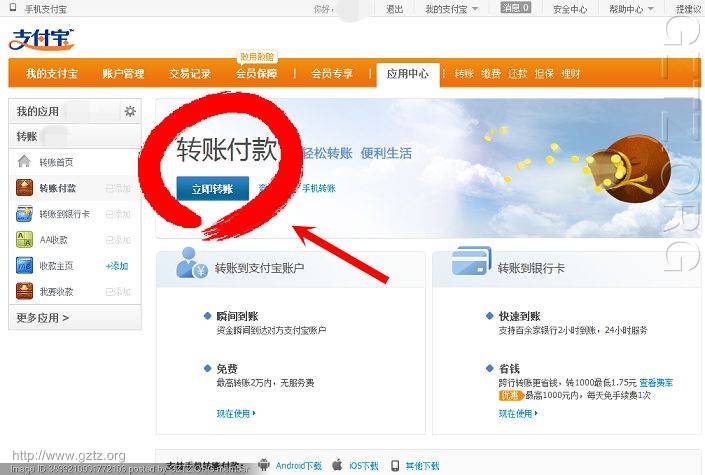Click the bank card icon beside 转账到银行卡
The height and width of the screenshot is (475, 705).
(471, 261)
